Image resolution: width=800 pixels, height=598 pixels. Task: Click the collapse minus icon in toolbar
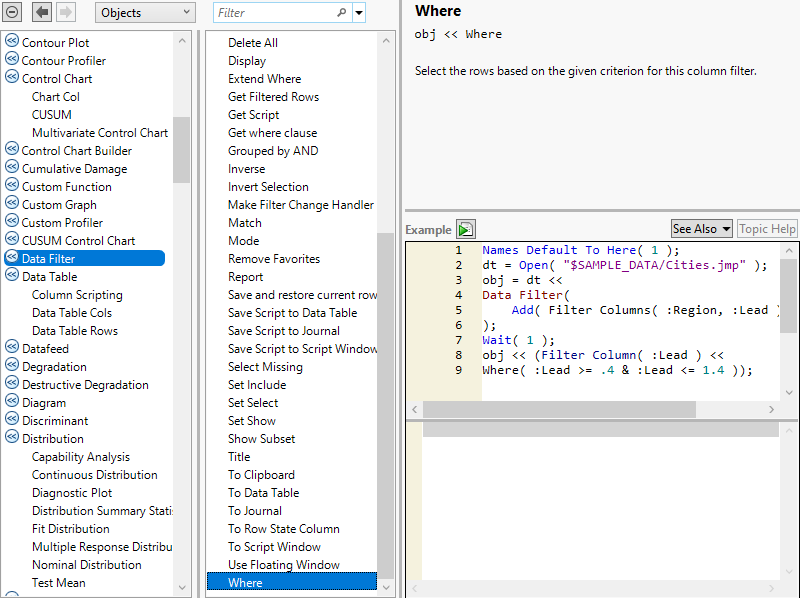coord(12,12)
